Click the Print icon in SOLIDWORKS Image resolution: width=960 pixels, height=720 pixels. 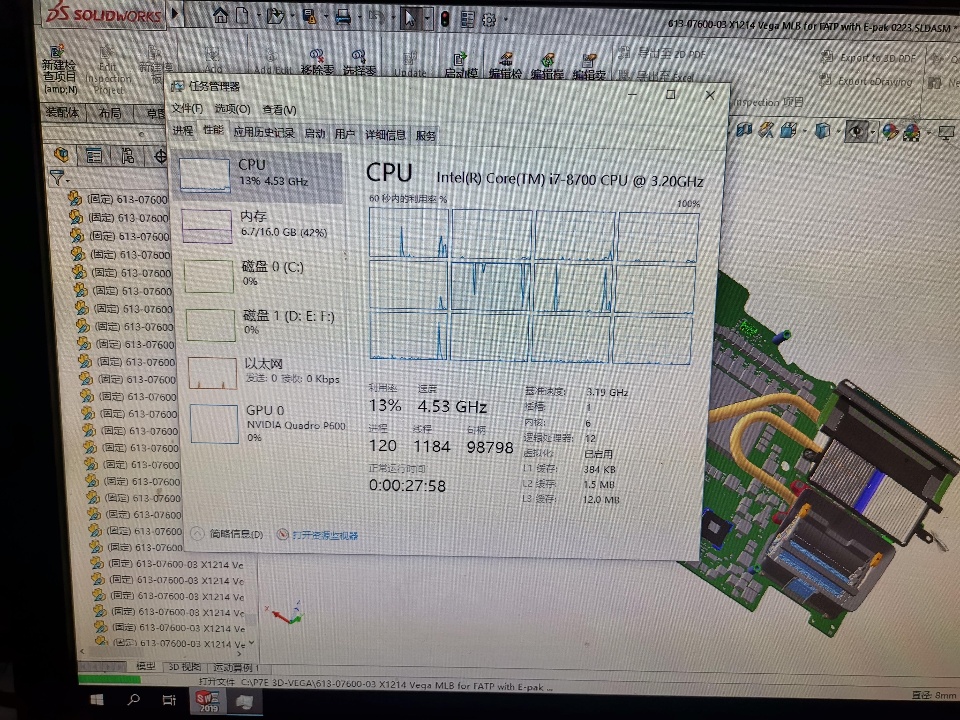coord(343,17)
